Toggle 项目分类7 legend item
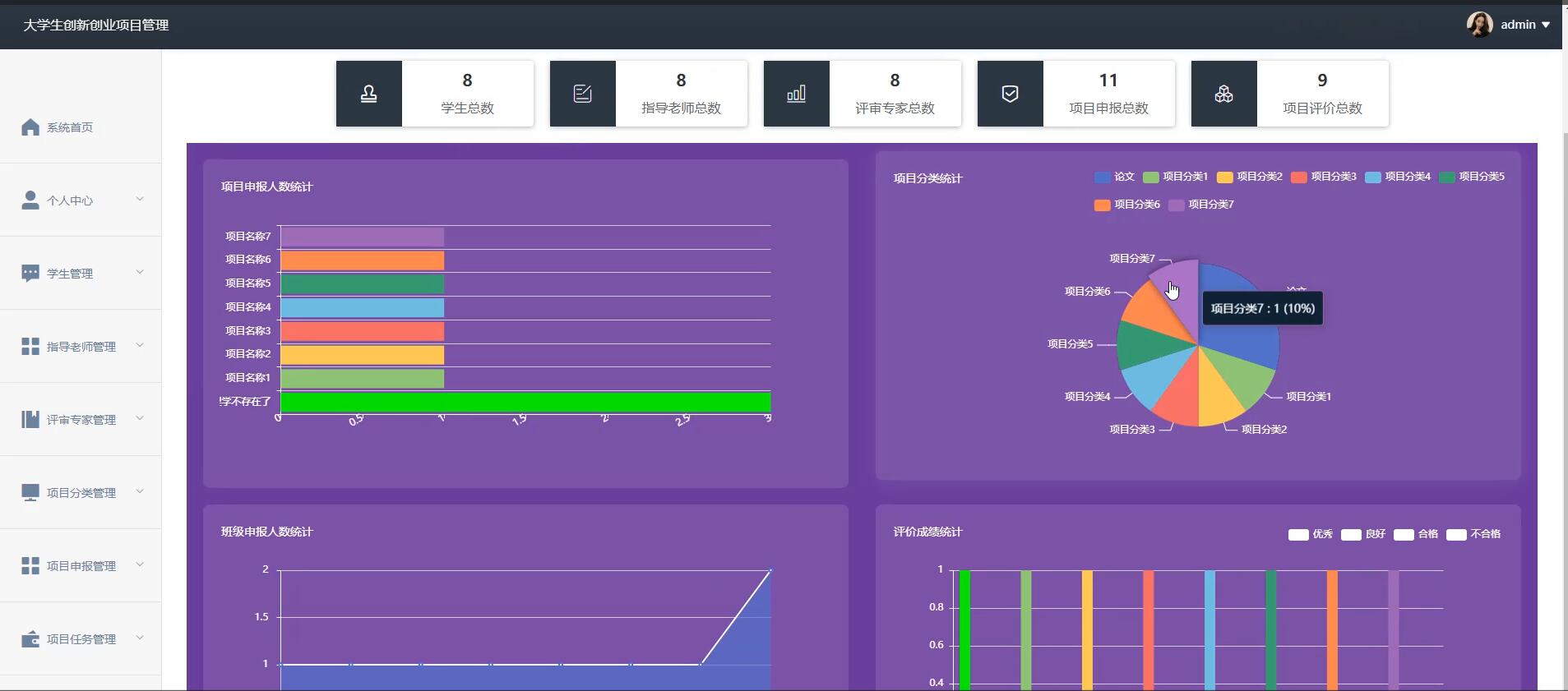Screen dimensions: 1568x691 (1200, 205)
